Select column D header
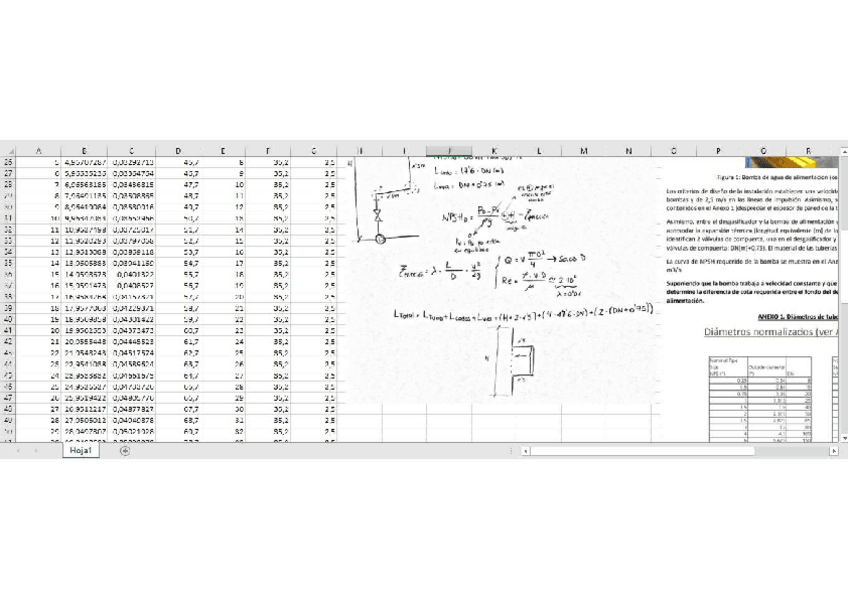 tap(178, 151)
